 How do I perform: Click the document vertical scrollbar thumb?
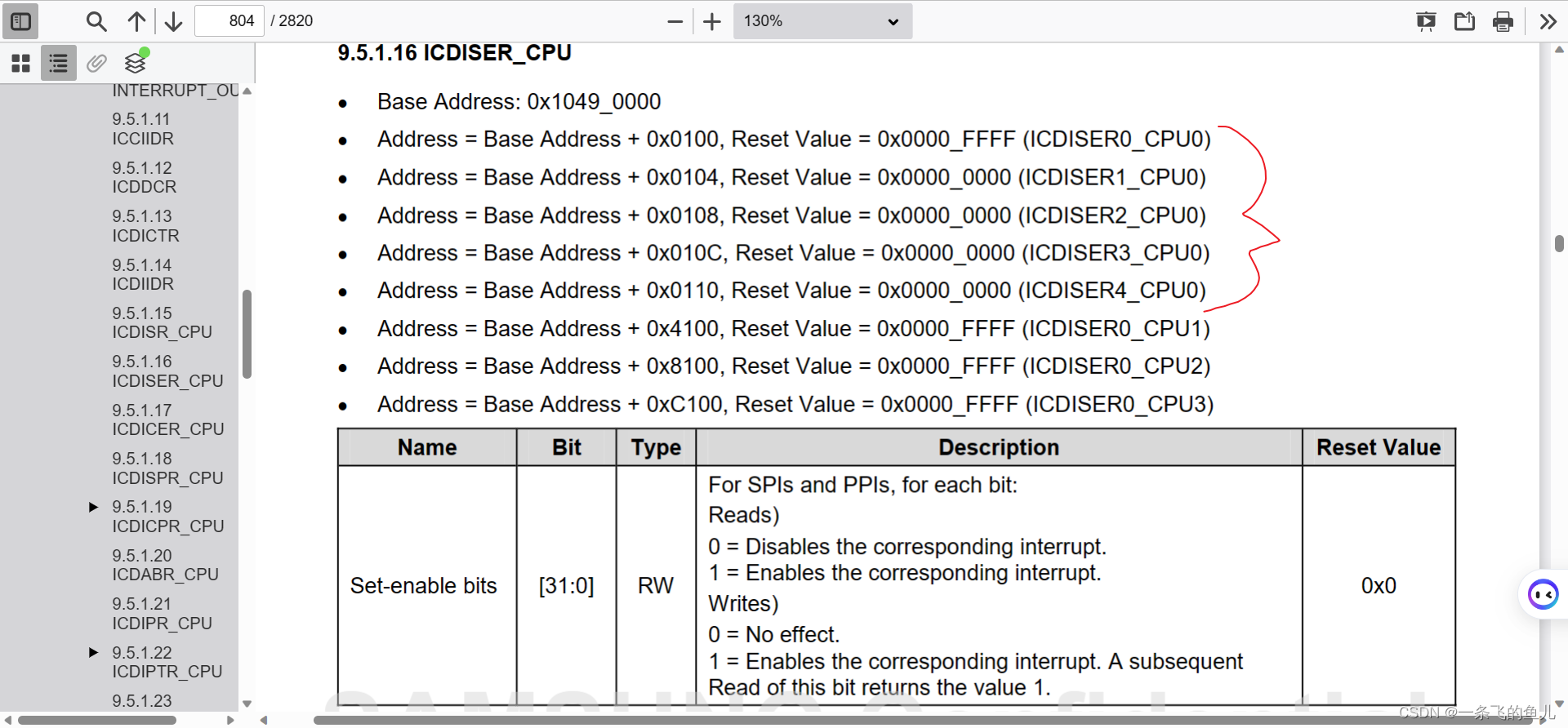click(x=1559, y=243)
